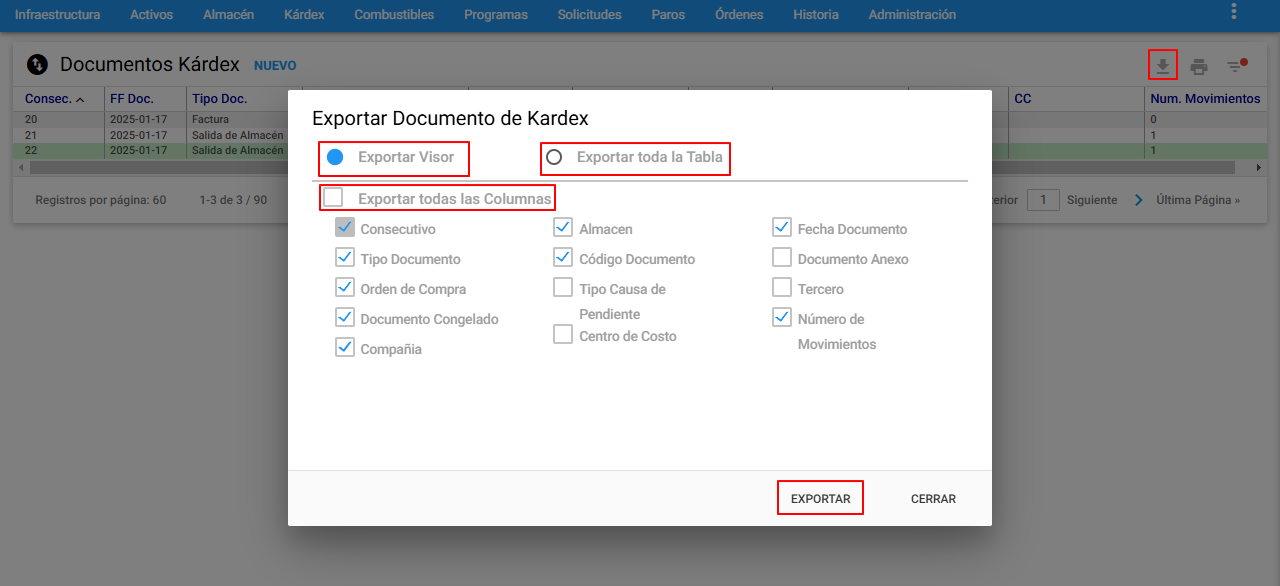Click the download export icon
This screenshot has width=1280, height=586.
1163,66
